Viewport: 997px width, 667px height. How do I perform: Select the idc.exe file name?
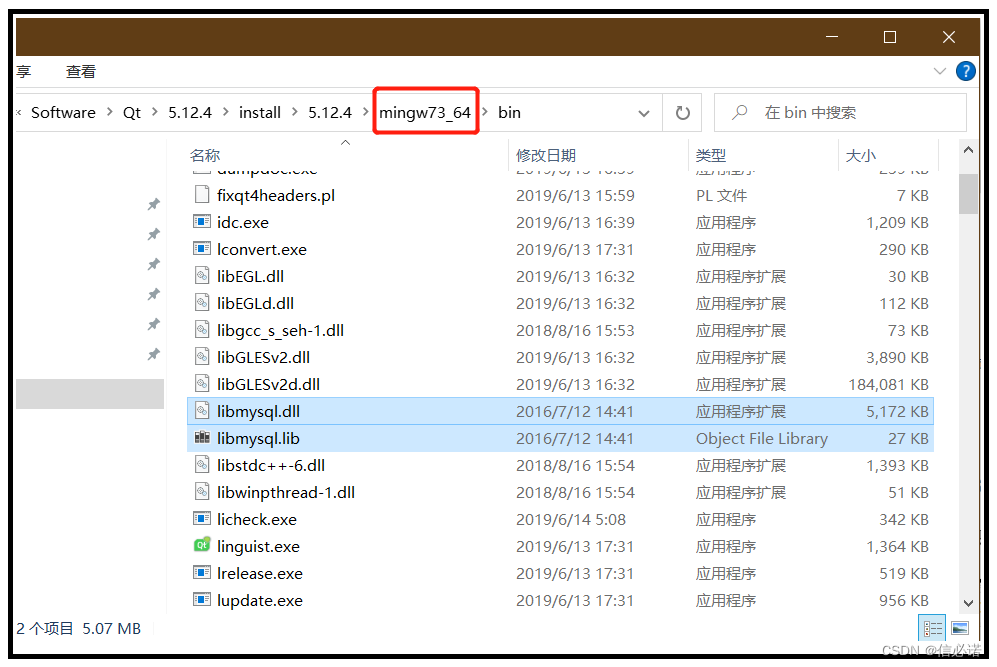pyautogui.click(x=243, y=223)
